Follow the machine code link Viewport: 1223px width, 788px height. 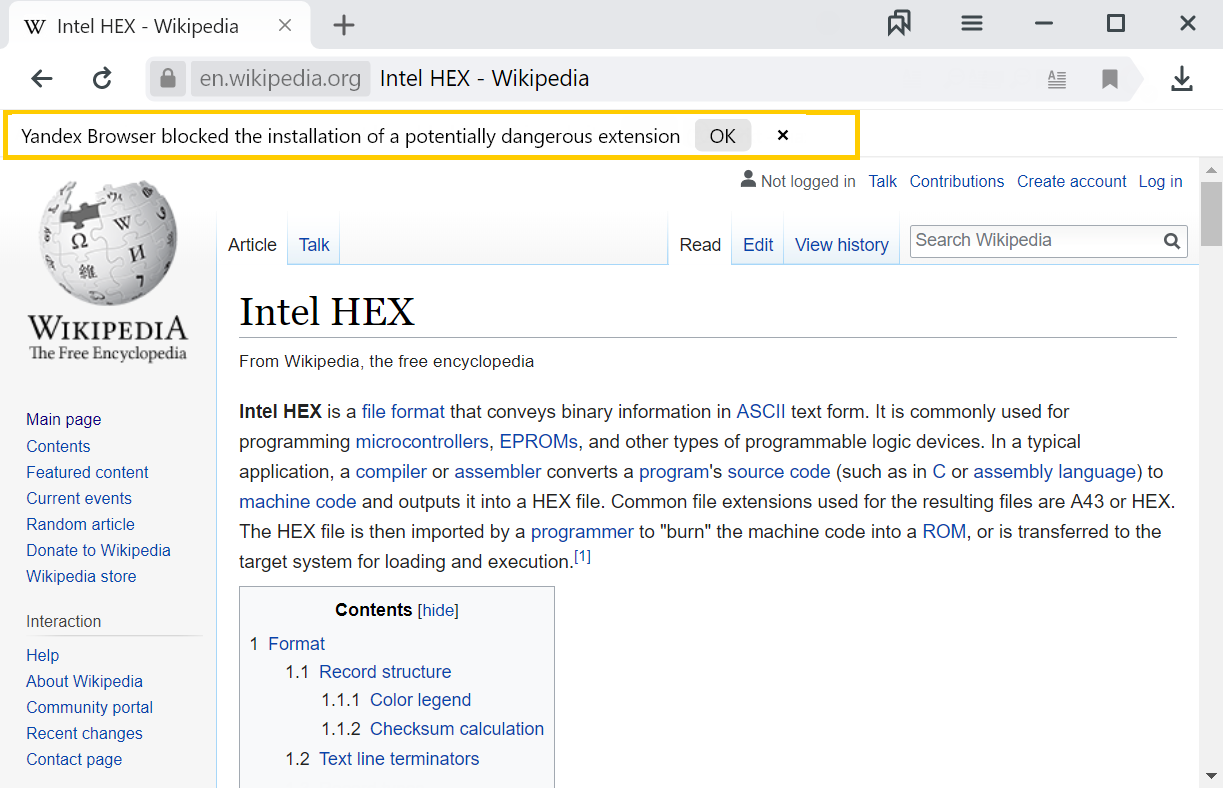click(297, 502)
